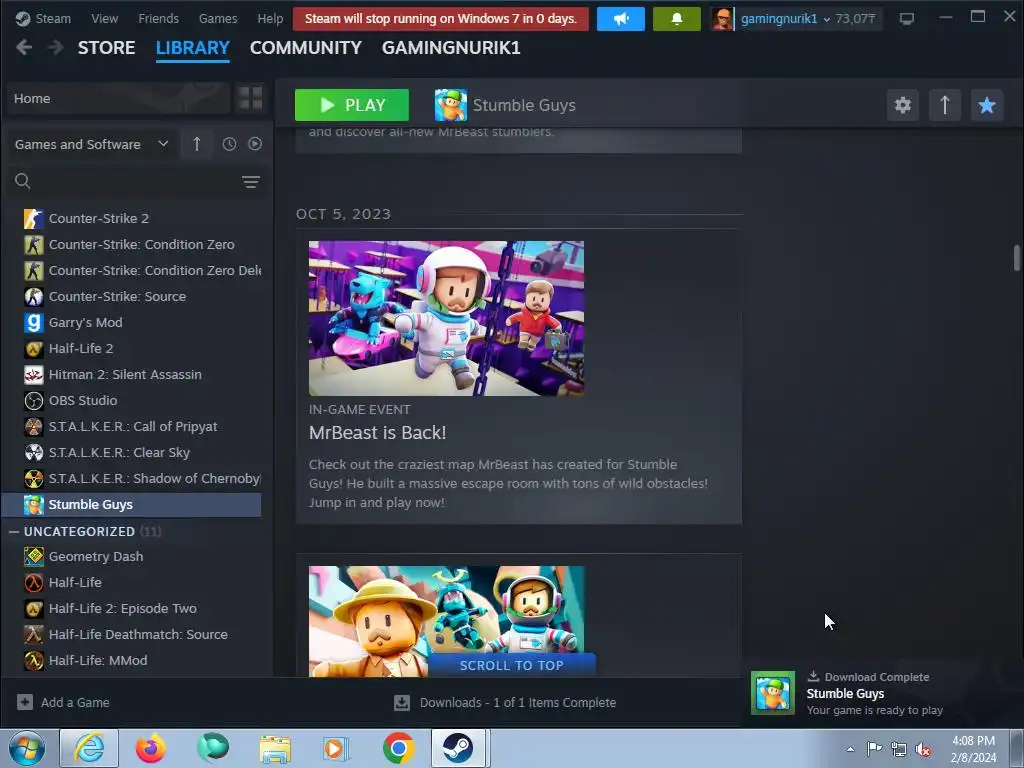
Task: Select Counter-Strike: Source
Action: click(117, 296)
